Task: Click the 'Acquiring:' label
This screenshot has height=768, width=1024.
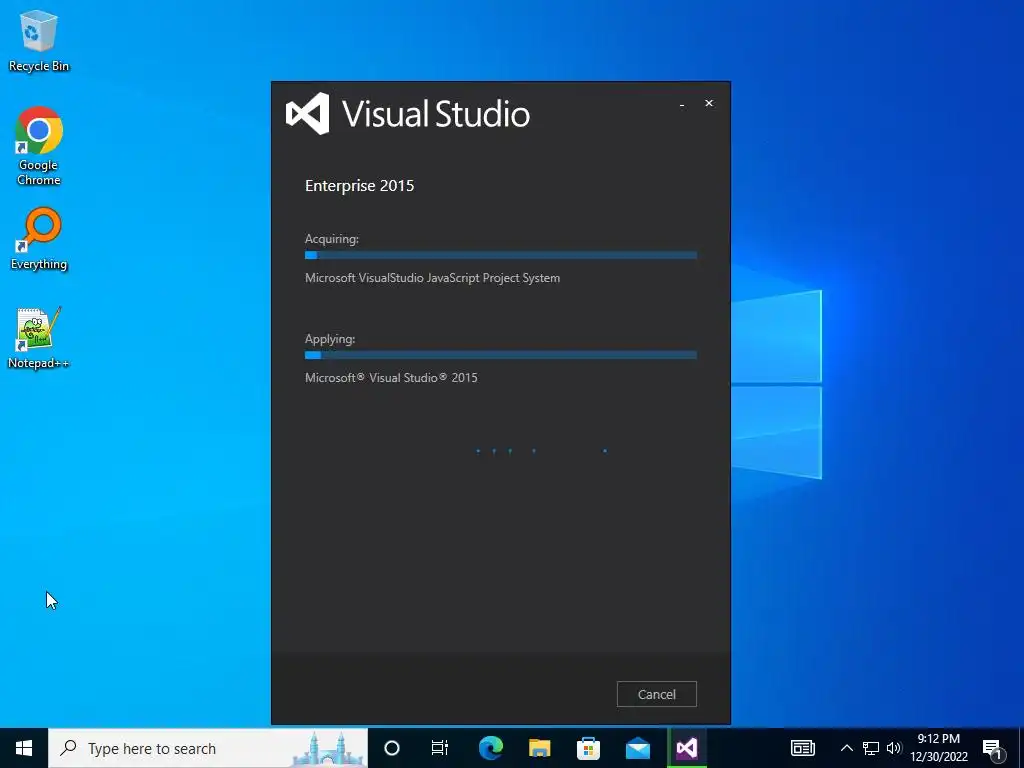Action: tap(332, 239)
